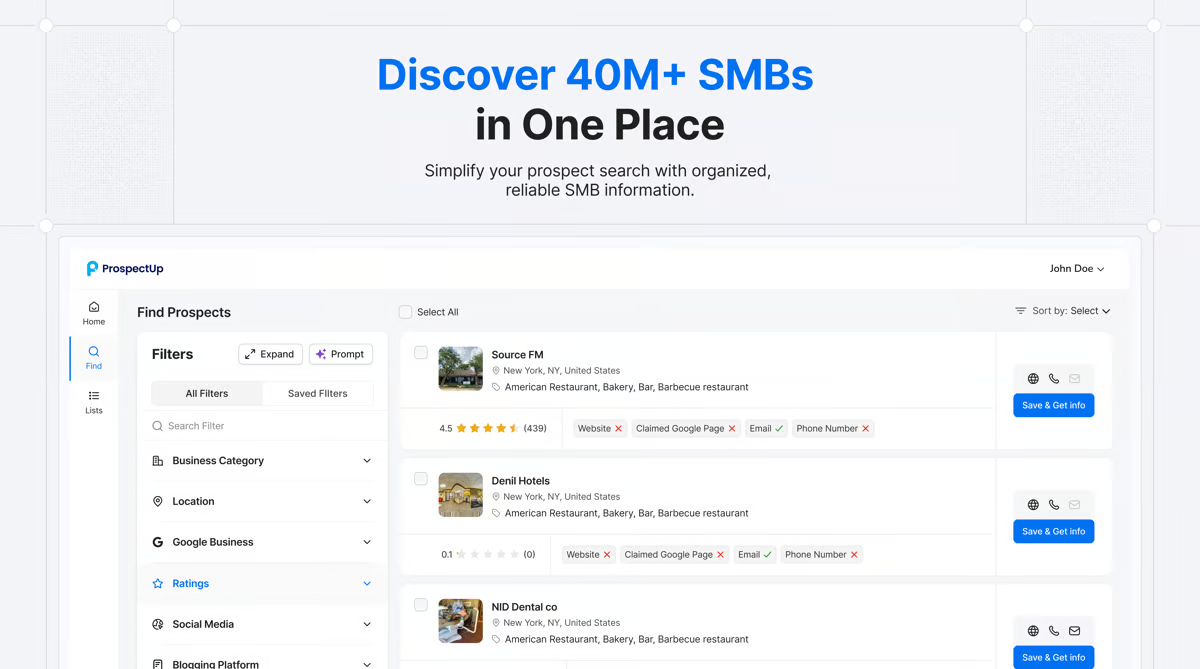Click the website globe icon for NID Dental co
The image size is (1200, 669).
(x=1033, y=631)
